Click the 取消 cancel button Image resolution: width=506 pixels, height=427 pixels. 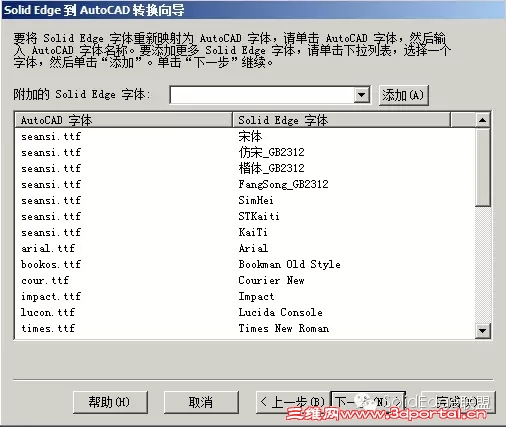coord(201,402)
